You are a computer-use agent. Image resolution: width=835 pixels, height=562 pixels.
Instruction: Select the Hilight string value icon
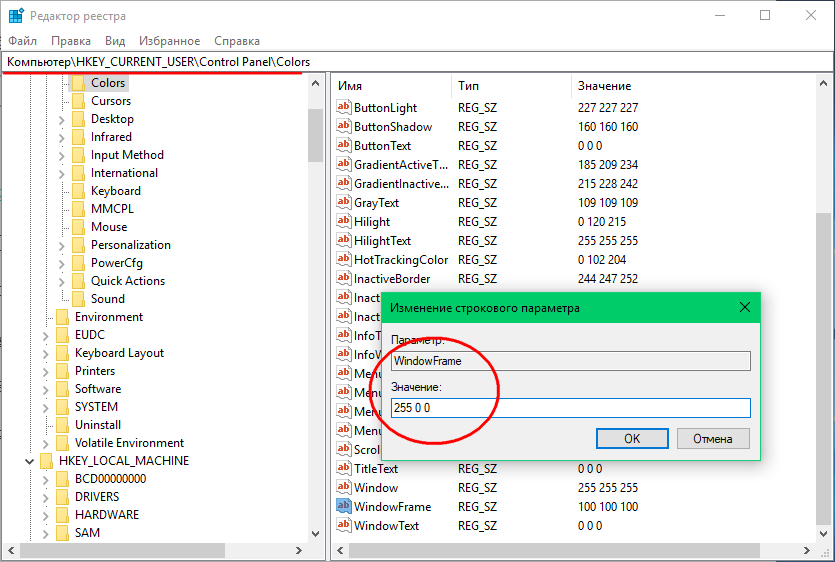point(343,221)
